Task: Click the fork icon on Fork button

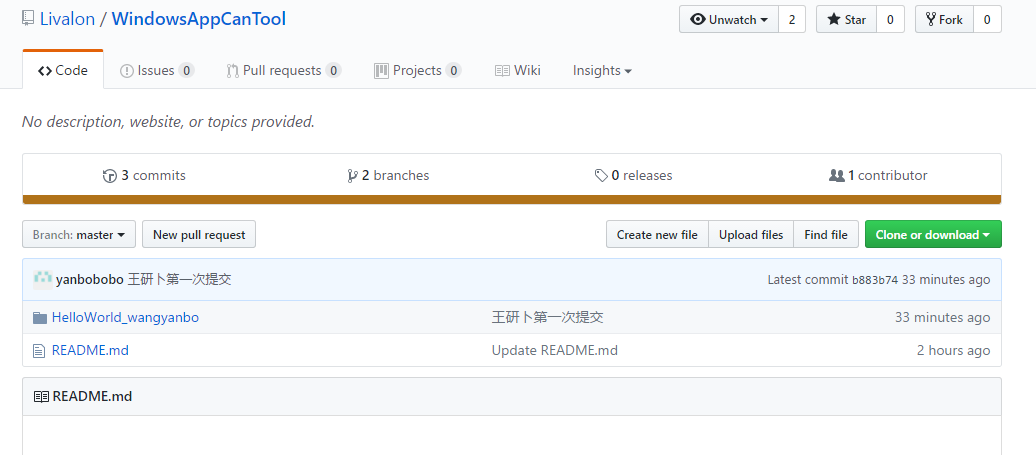Action: coord(932,19)
